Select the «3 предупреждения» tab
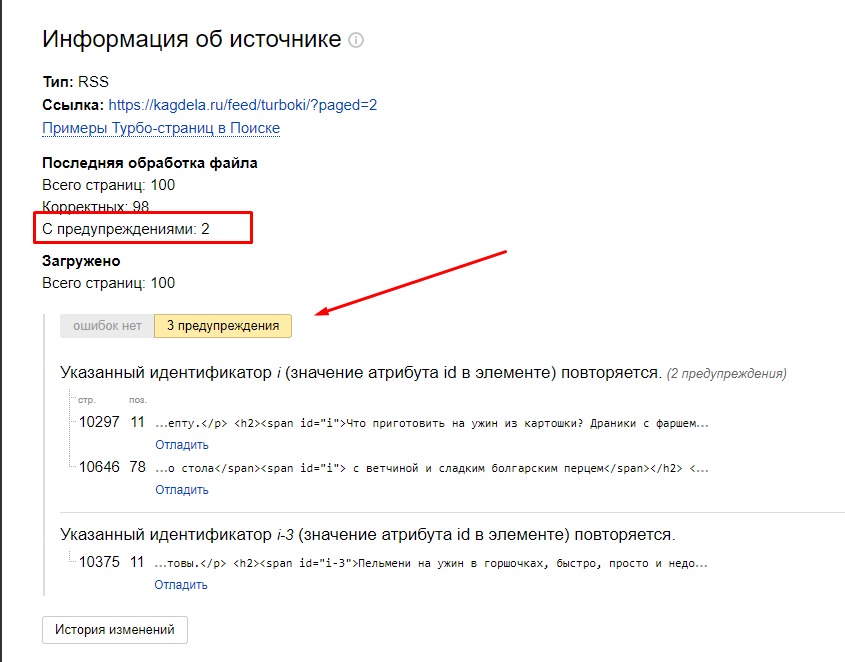Image resolution: width=845 pixels, height=662 pixels. click(x=223, y=326)
